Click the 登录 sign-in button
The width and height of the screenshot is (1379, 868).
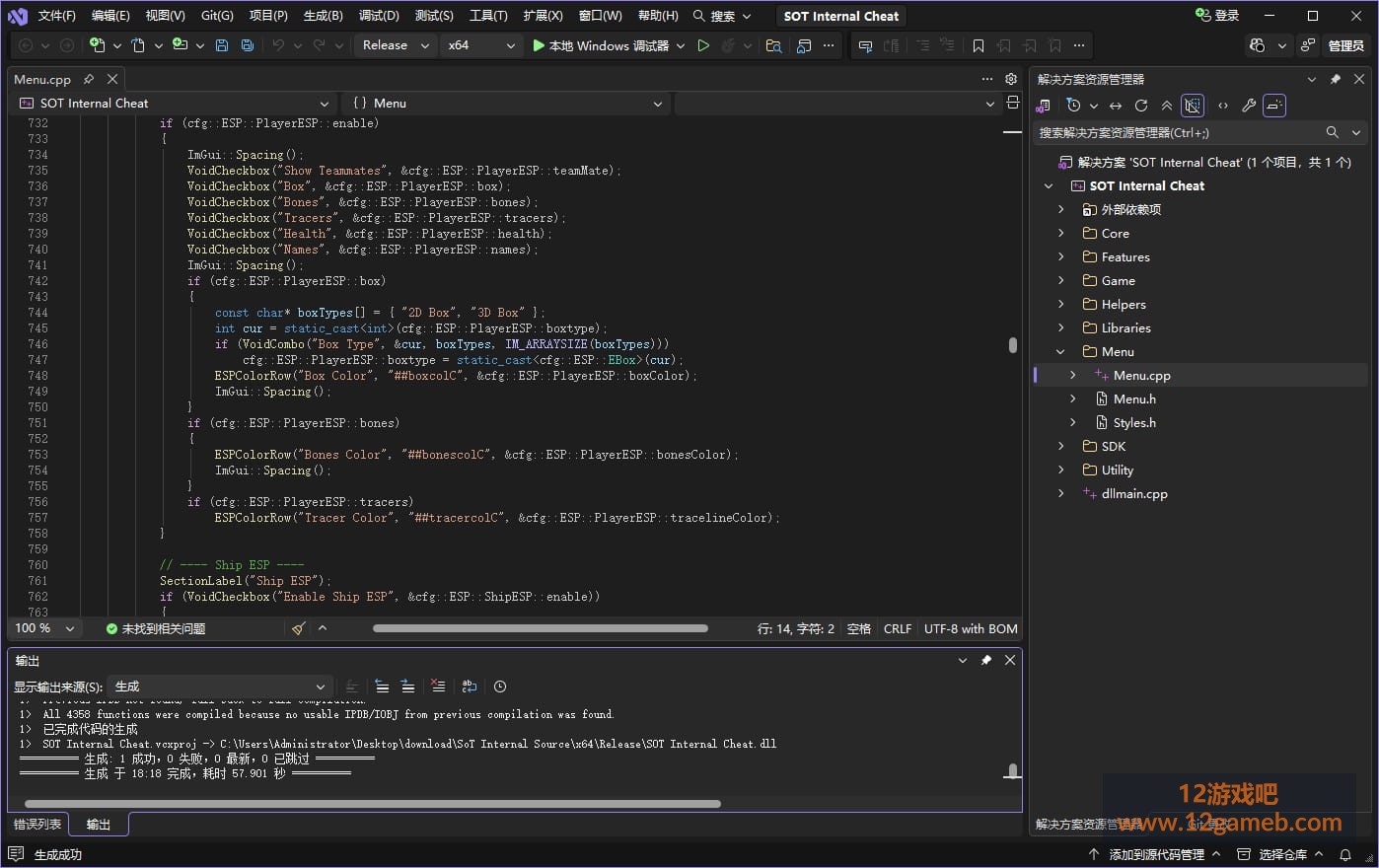[1217, 16]
